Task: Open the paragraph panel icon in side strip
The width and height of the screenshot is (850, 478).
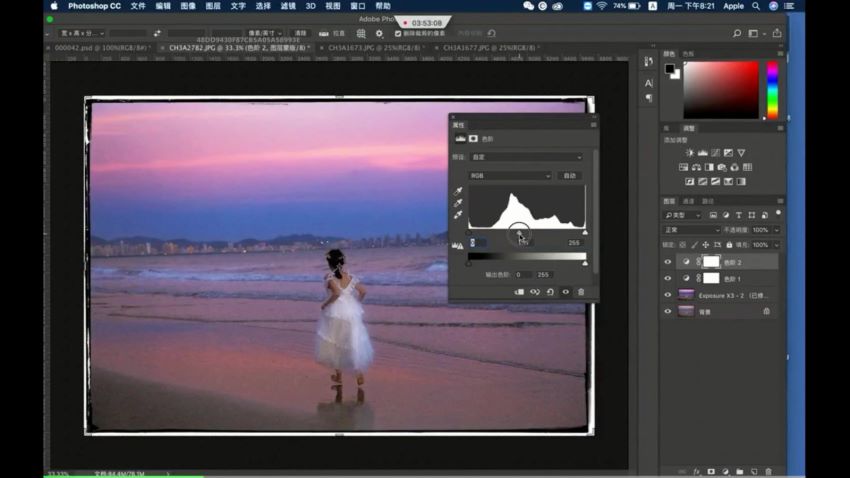Action: pyautogui.click(x=649, y=98)
